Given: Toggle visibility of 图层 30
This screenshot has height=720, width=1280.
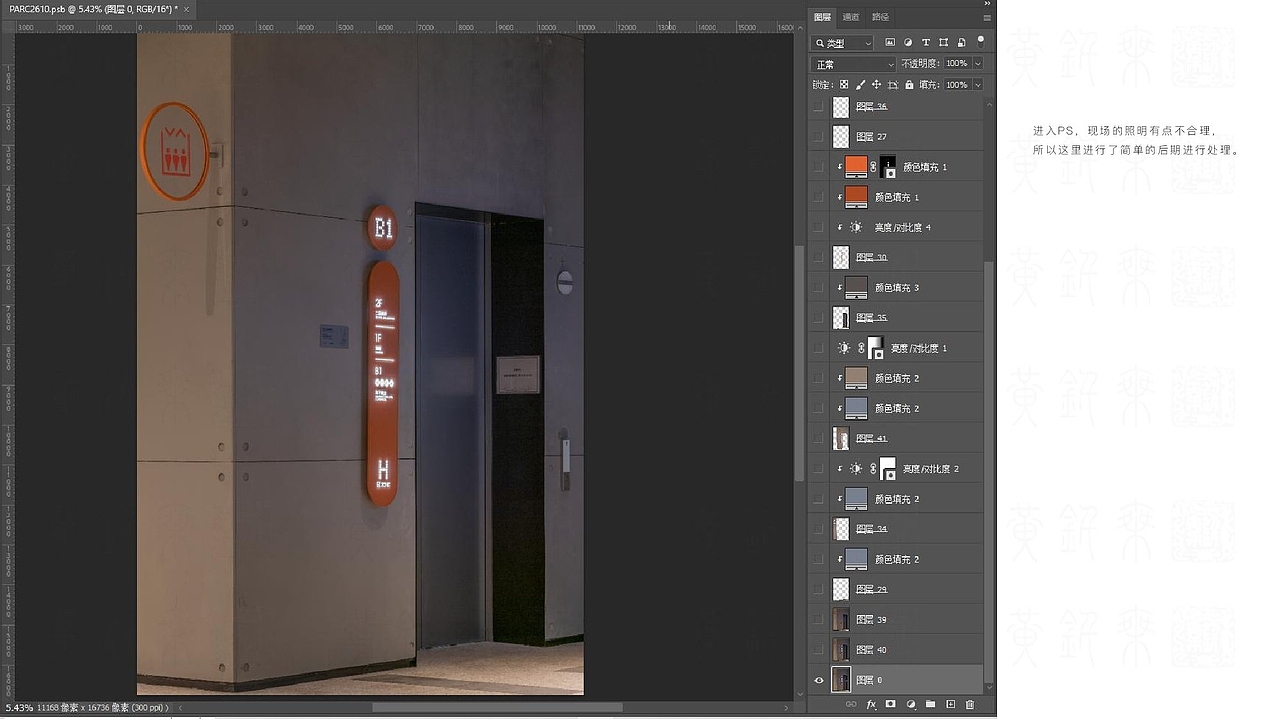Looking at the screenshot, I should coord(819,257).
